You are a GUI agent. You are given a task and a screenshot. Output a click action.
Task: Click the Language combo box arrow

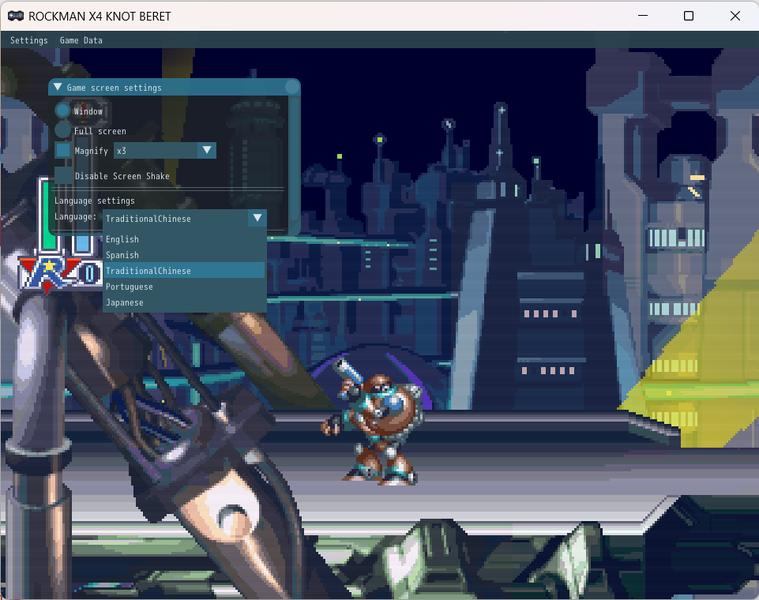258,218
